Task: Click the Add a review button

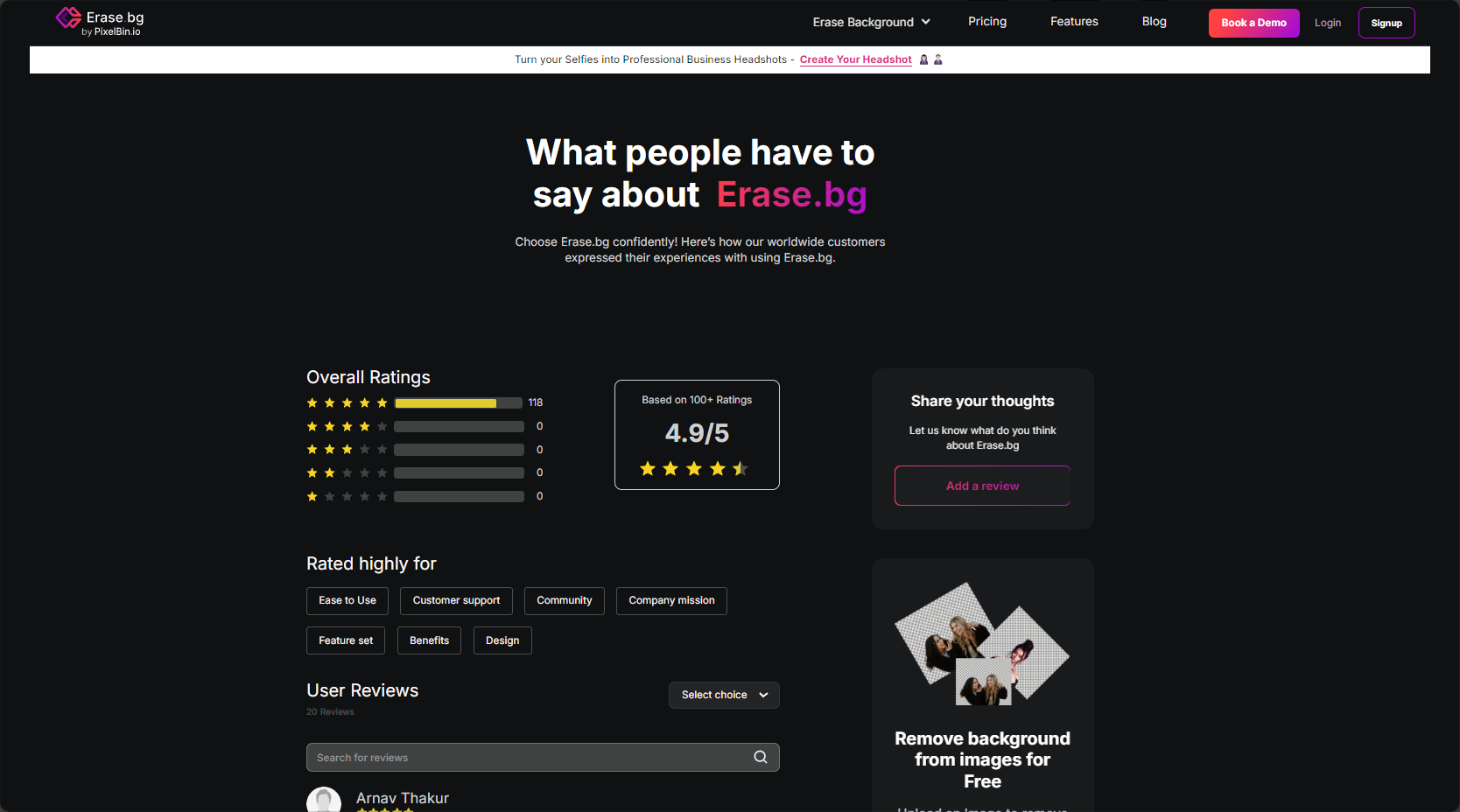Action: click(x=982, y=486)
